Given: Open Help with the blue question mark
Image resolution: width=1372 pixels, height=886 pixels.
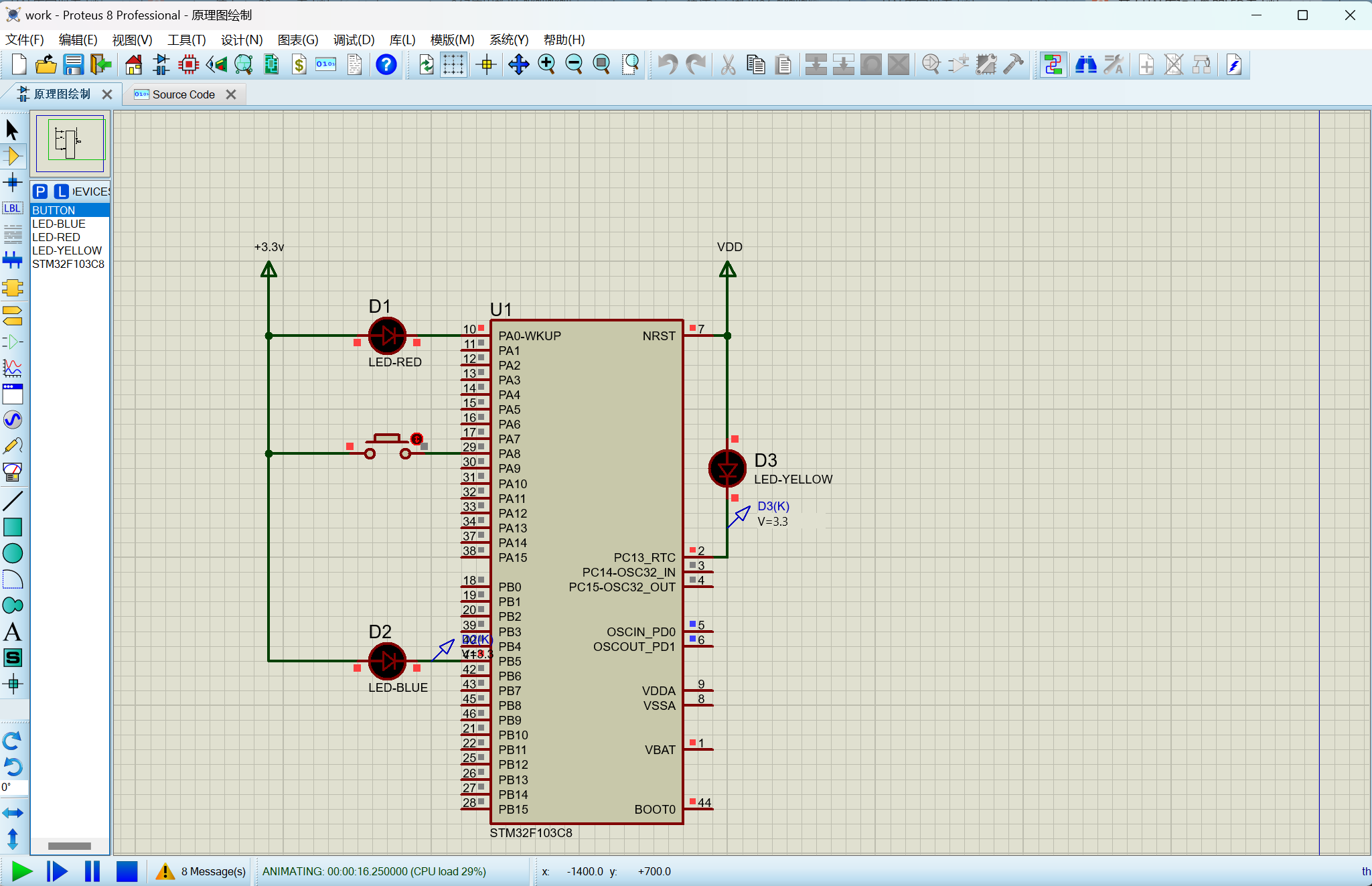Looking at the screenshot, I should [386, 65].
